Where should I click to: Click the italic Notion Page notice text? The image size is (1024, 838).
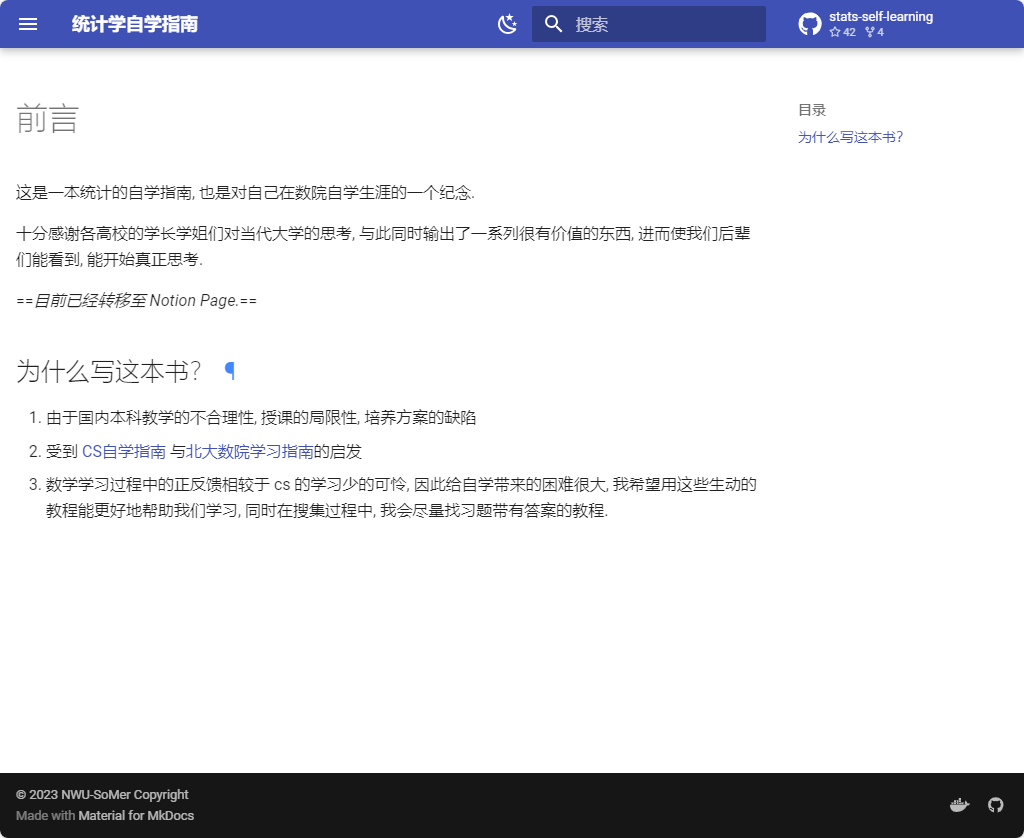pyautogui.click(x=137, y=300)
